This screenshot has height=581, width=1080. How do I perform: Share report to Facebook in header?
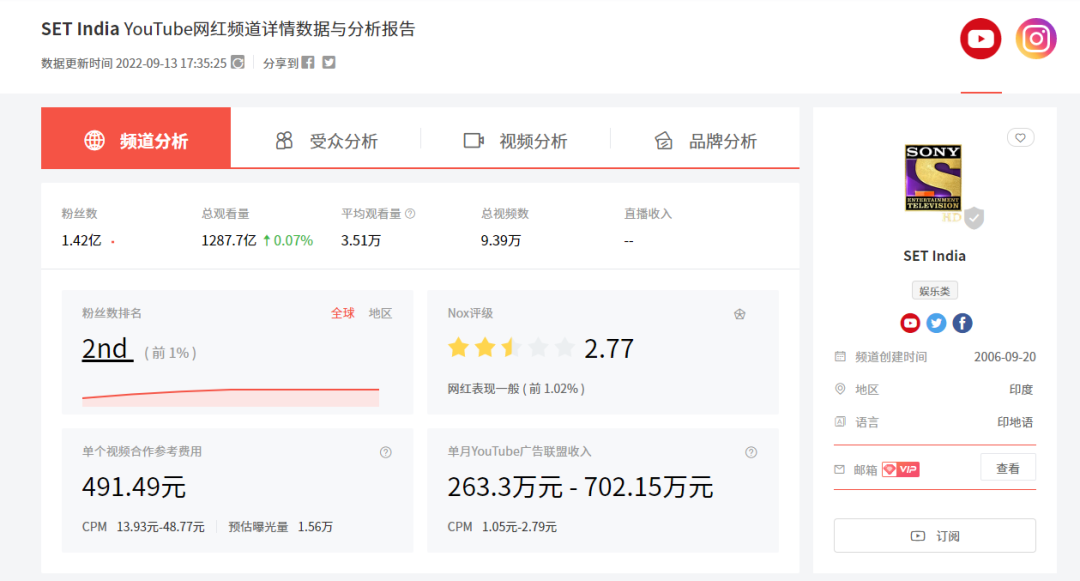308,63
